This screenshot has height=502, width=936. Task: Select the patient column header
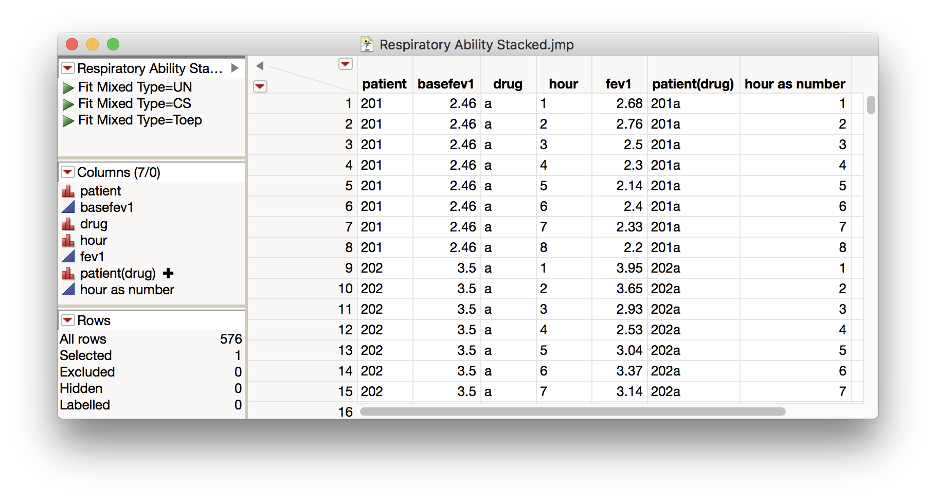[384, 84]
